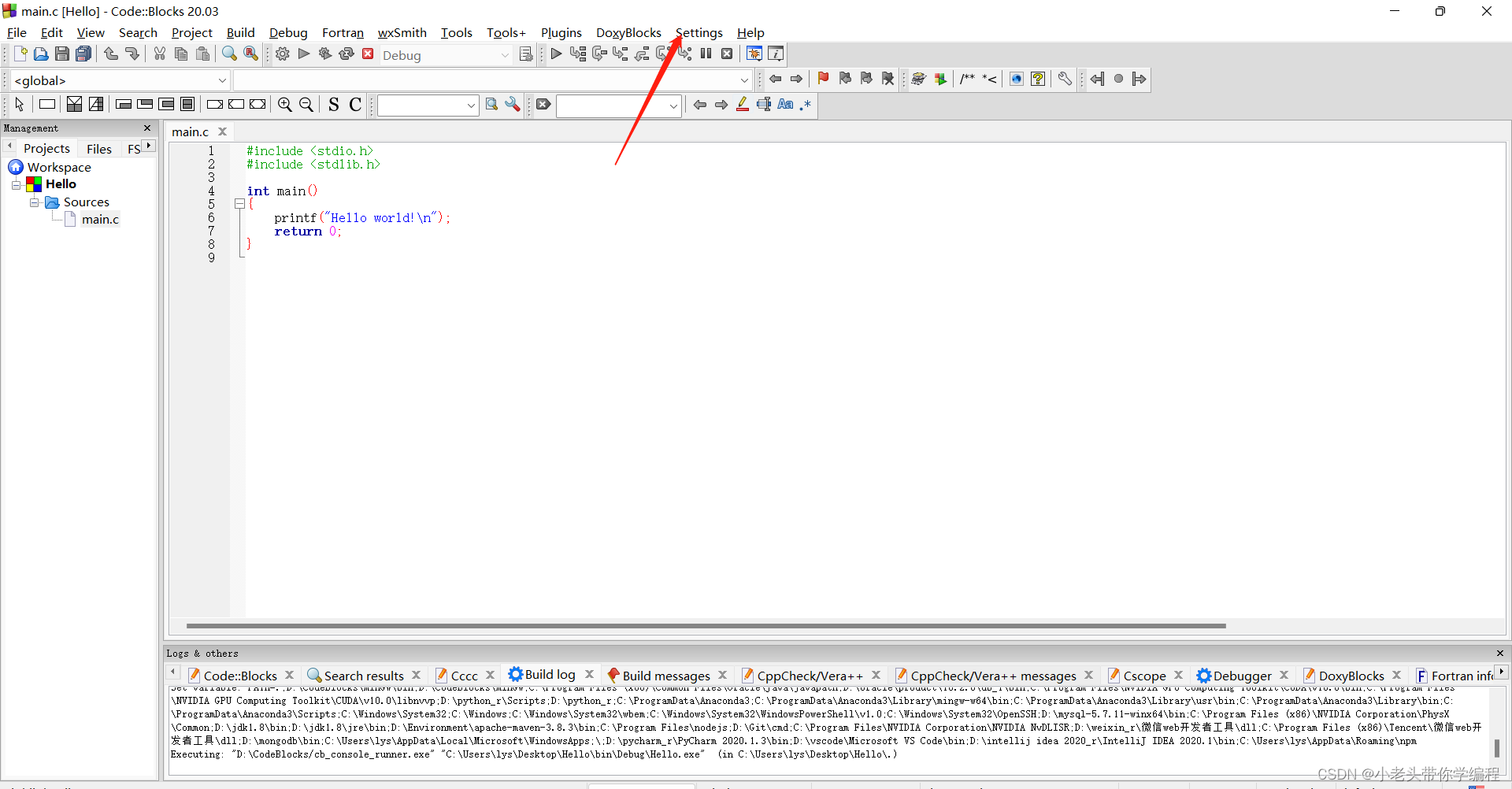Click the Zoom in icon
The height and width of the screenshot is (789, 1512).
tap(285, 104)
